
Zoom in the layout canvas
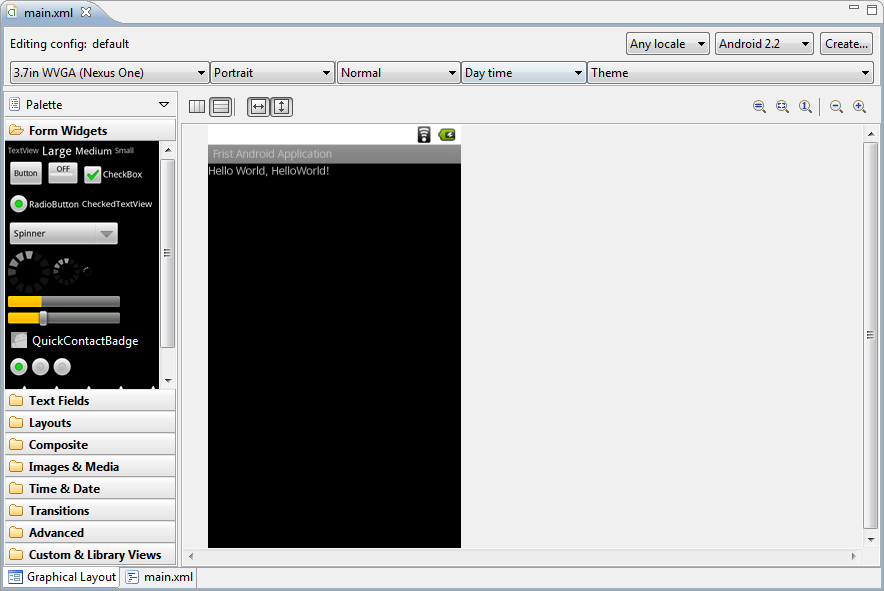(x=860, y=107)
